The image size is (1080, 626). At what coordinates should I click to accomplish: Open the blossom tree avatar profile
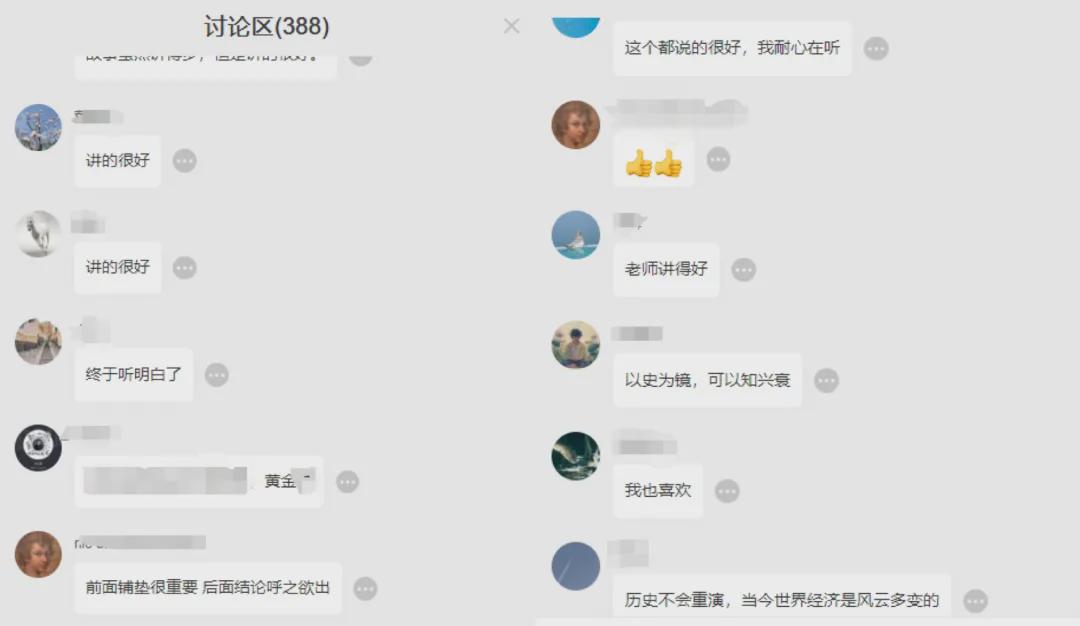pos(39,127)
